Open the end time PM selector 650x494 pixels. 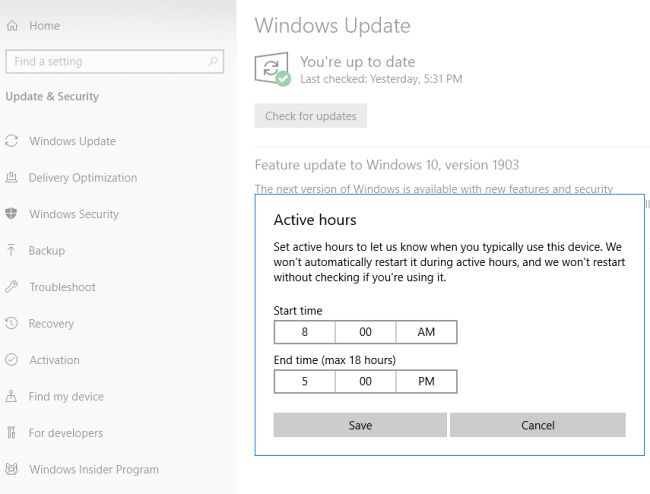[427, 381]
